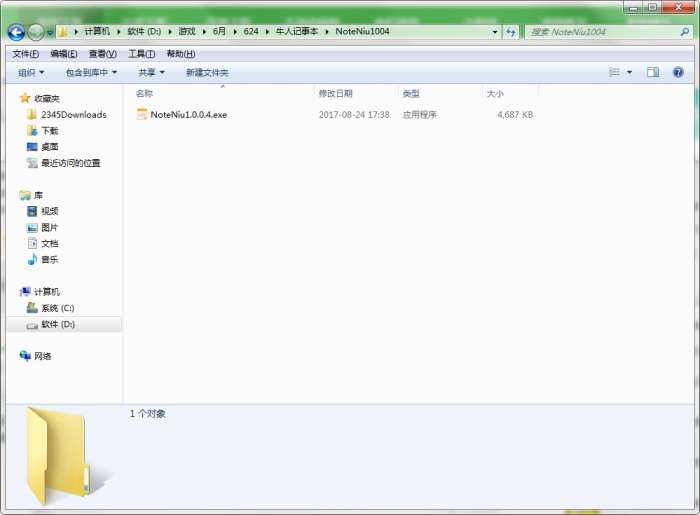700x515 pixels.
Task: Select 计算机 in the address path
Action: coord(97,31)
